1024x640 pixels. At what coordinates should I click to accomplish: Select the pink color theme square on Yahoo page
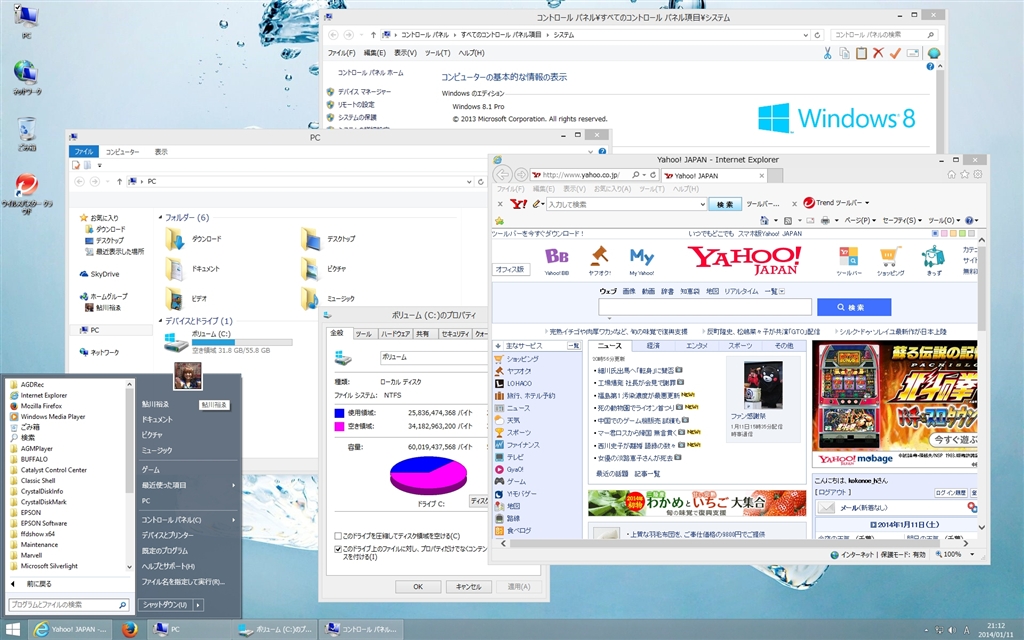[945, 234]
